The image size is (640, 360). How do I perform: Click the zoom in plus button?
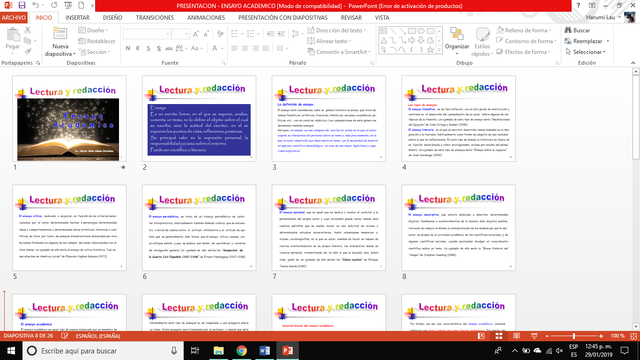click(x=601, y=336)
